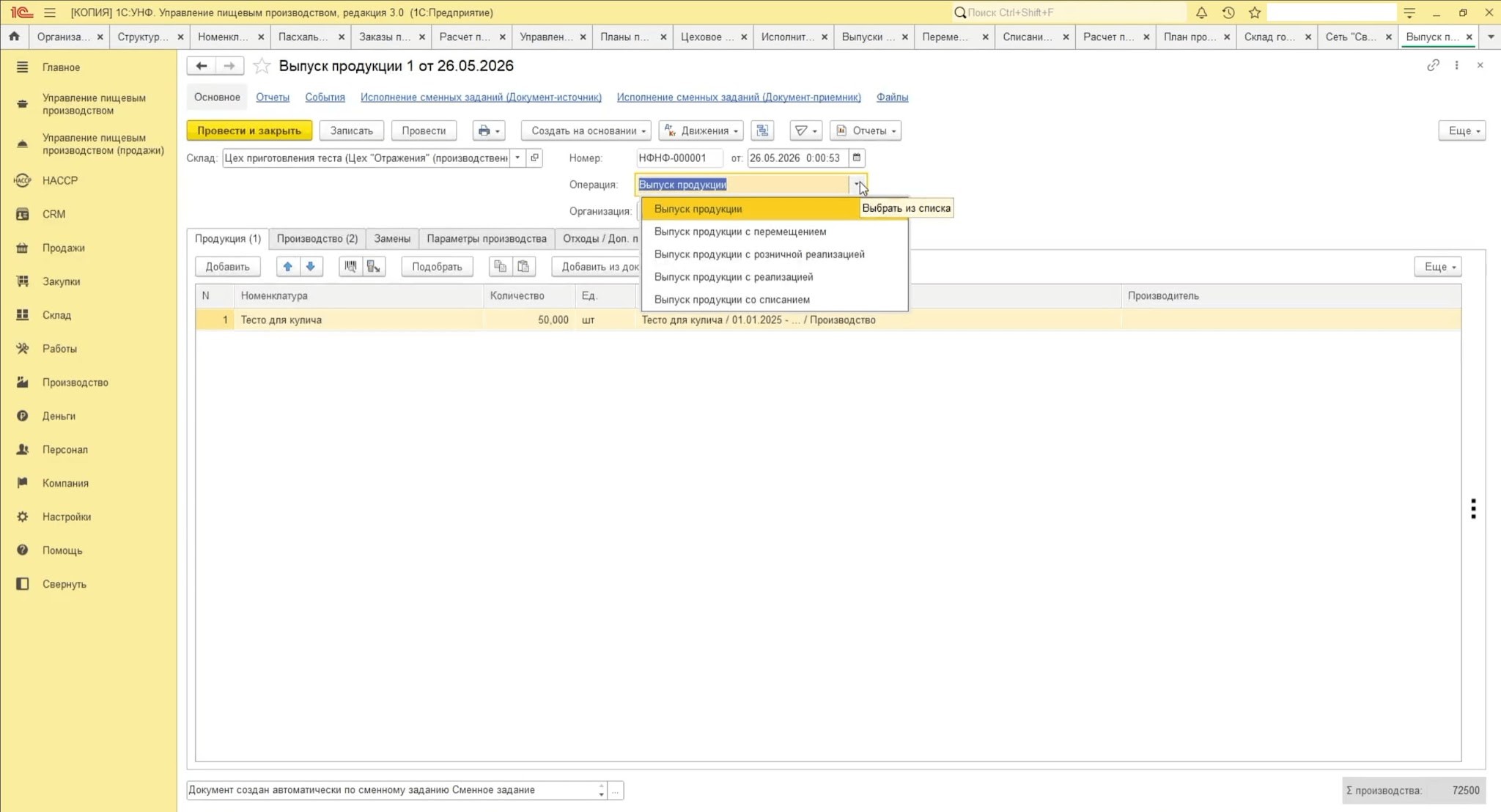Viewport: 1501px width, 812px height.
Task: Open the 'События' link
Action: click(325, 97)
